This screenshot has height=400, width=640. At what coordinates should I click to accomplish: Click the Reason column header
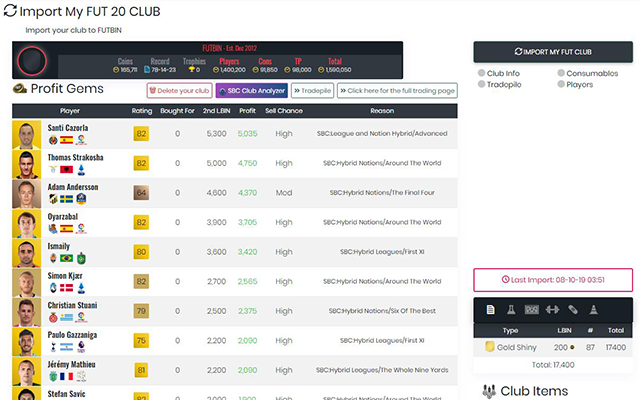pyautogui.click(x=382, y=111)
